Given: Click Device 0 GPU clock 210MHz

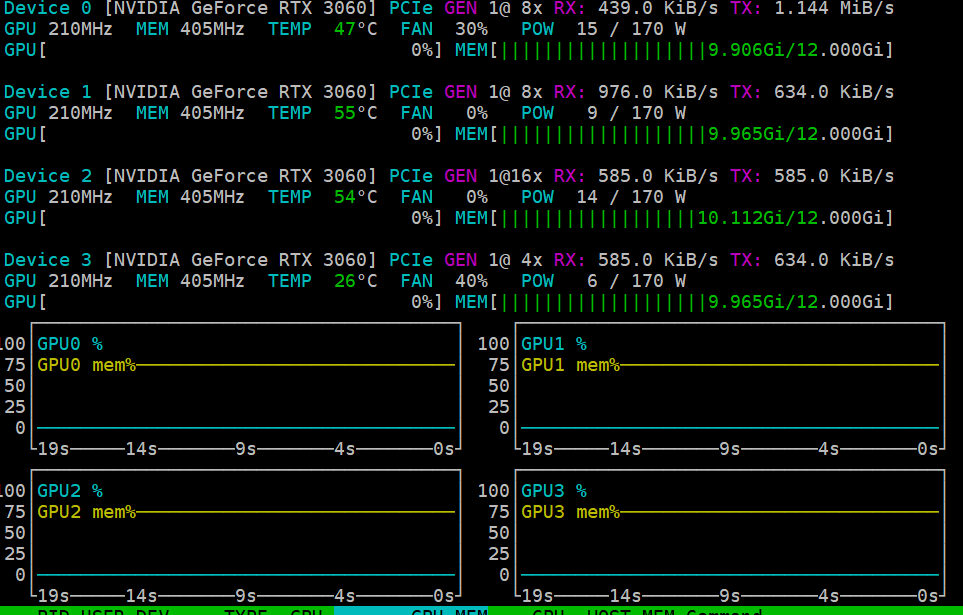Looking at the screenshot, I should [x=58, y=29].
